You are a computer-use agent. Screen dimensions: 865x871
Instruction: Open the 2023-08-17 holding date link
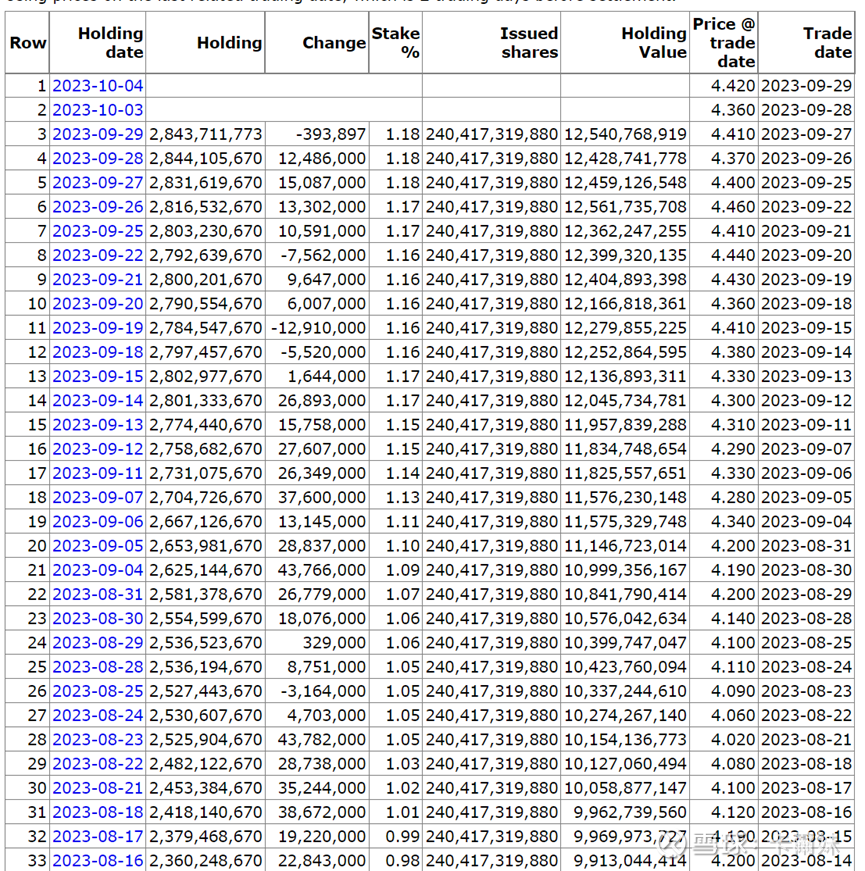(x=98, y=837)
